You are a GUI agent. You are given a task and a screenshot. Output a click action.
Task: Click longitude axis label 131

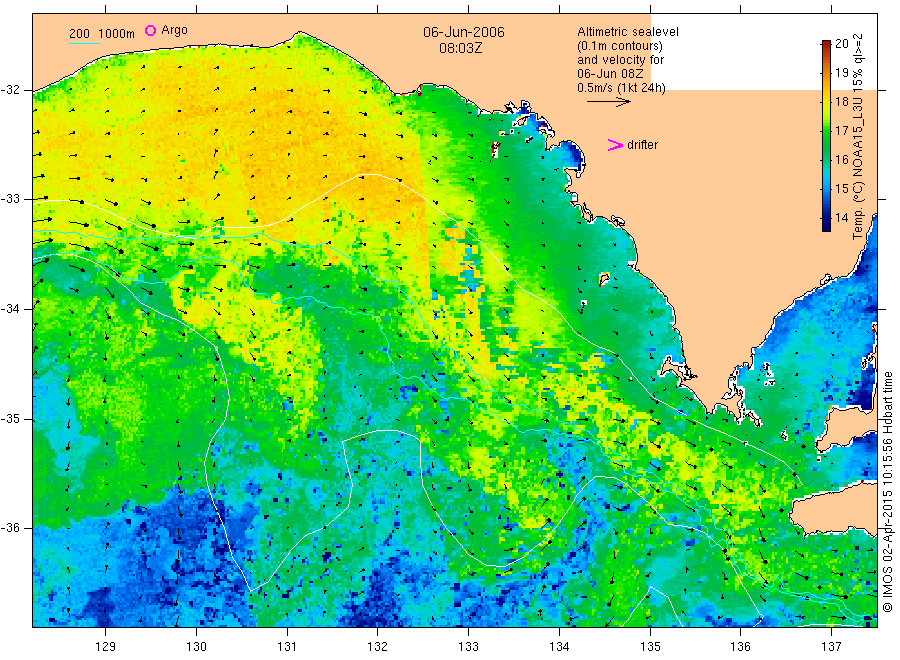(287, 647)
